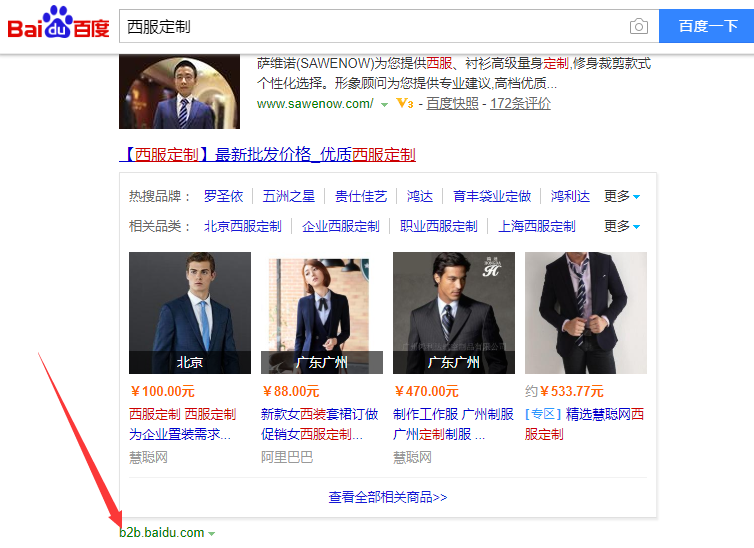
Task: Select hot brand 鸿利达
Action: [x=570, y=196]
